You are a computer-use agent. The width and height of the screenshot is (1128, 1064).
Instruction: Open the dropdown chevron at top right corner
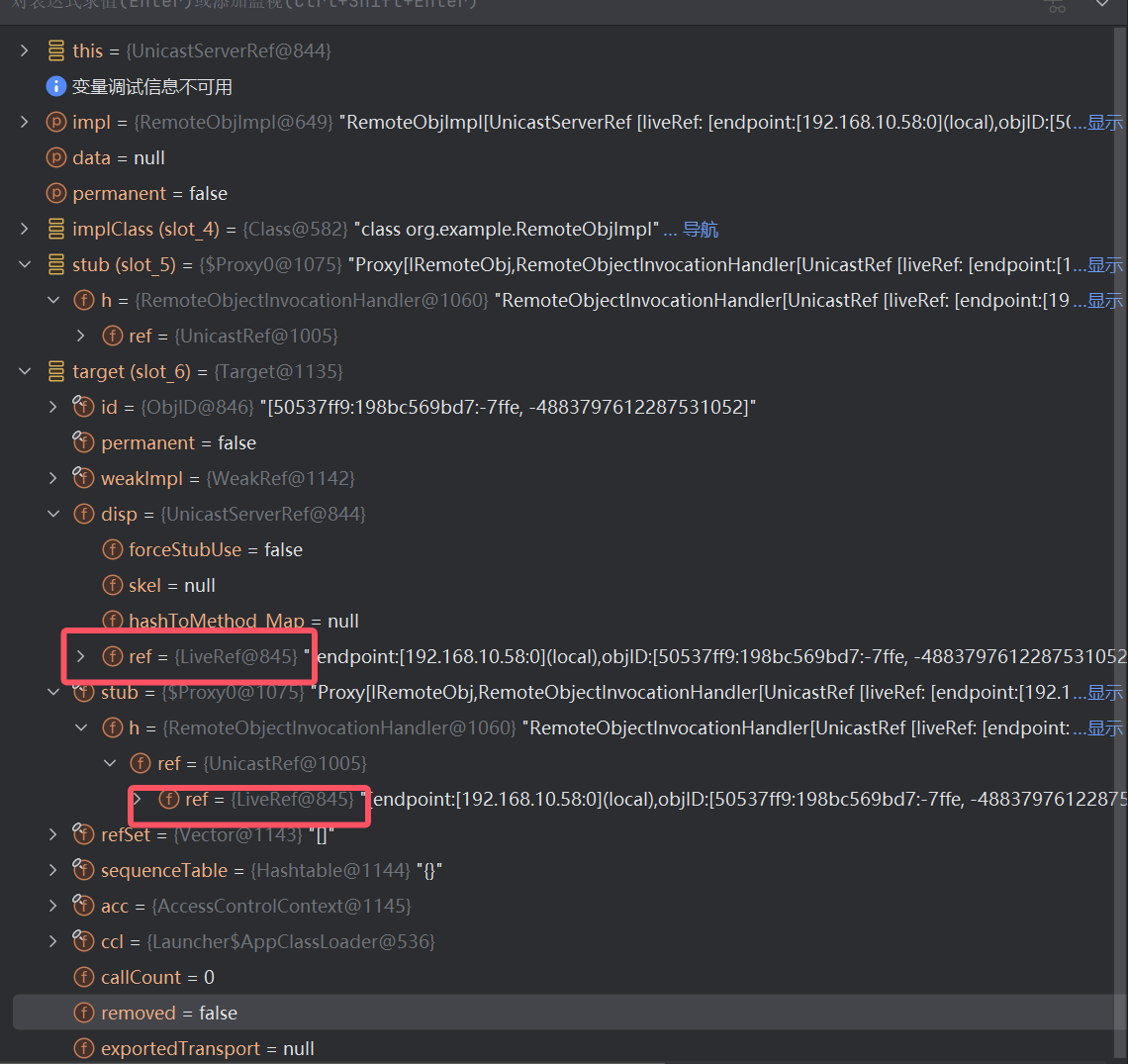point(1102,5)
